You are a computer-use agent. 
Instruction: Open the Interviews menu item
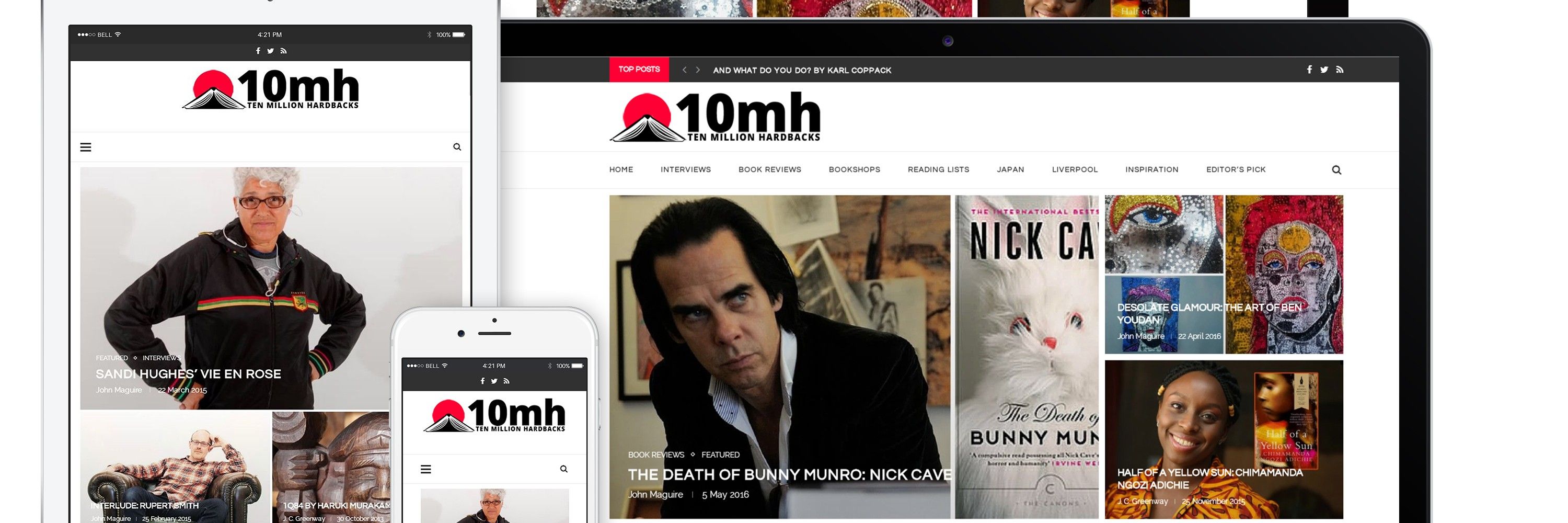click(685, 170)
